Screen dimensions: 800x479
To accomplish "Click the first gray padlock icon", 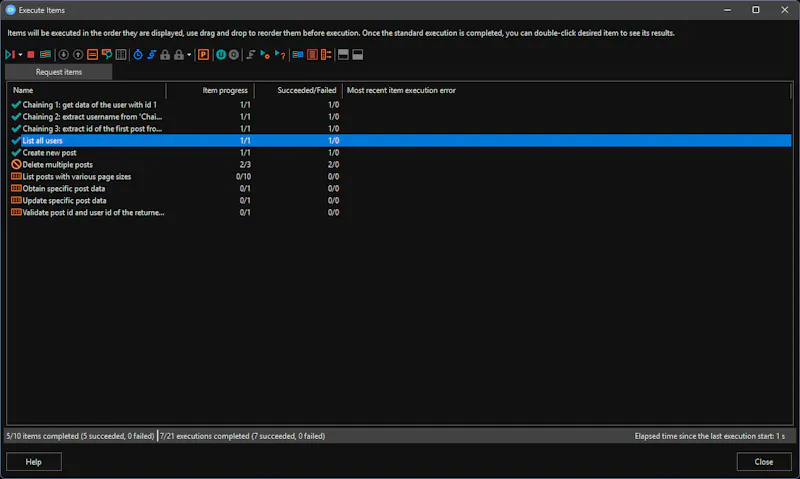I will coord(165,55).
